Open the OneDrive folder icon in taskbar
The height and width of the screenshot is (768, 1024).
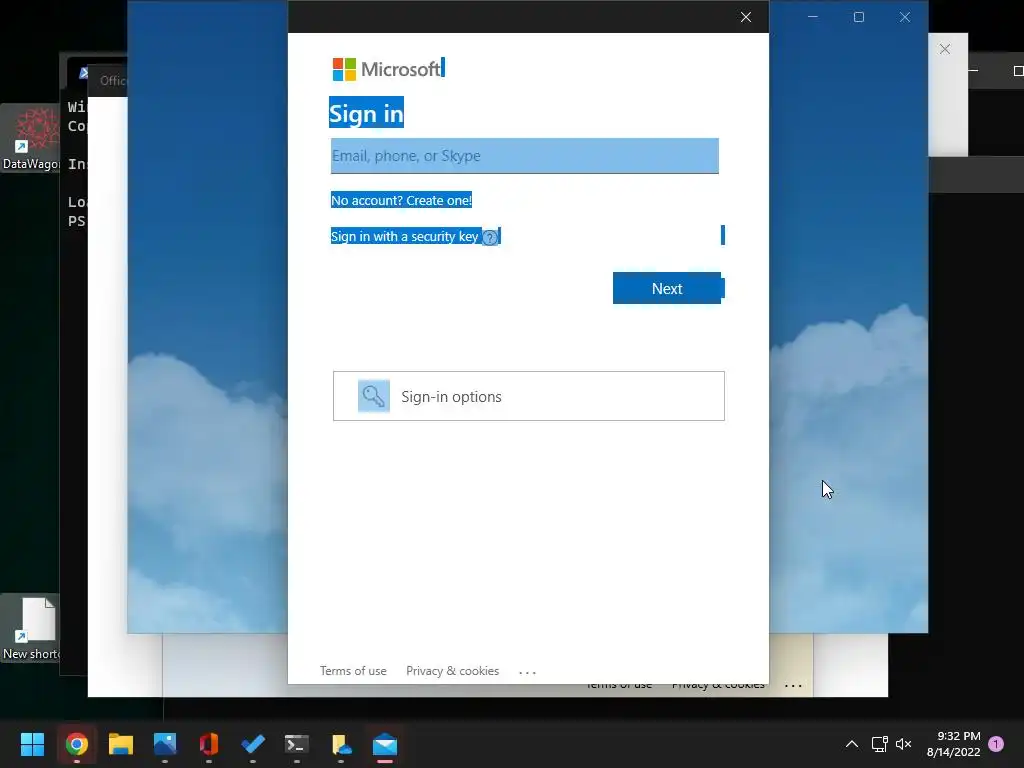click(341, 744)
